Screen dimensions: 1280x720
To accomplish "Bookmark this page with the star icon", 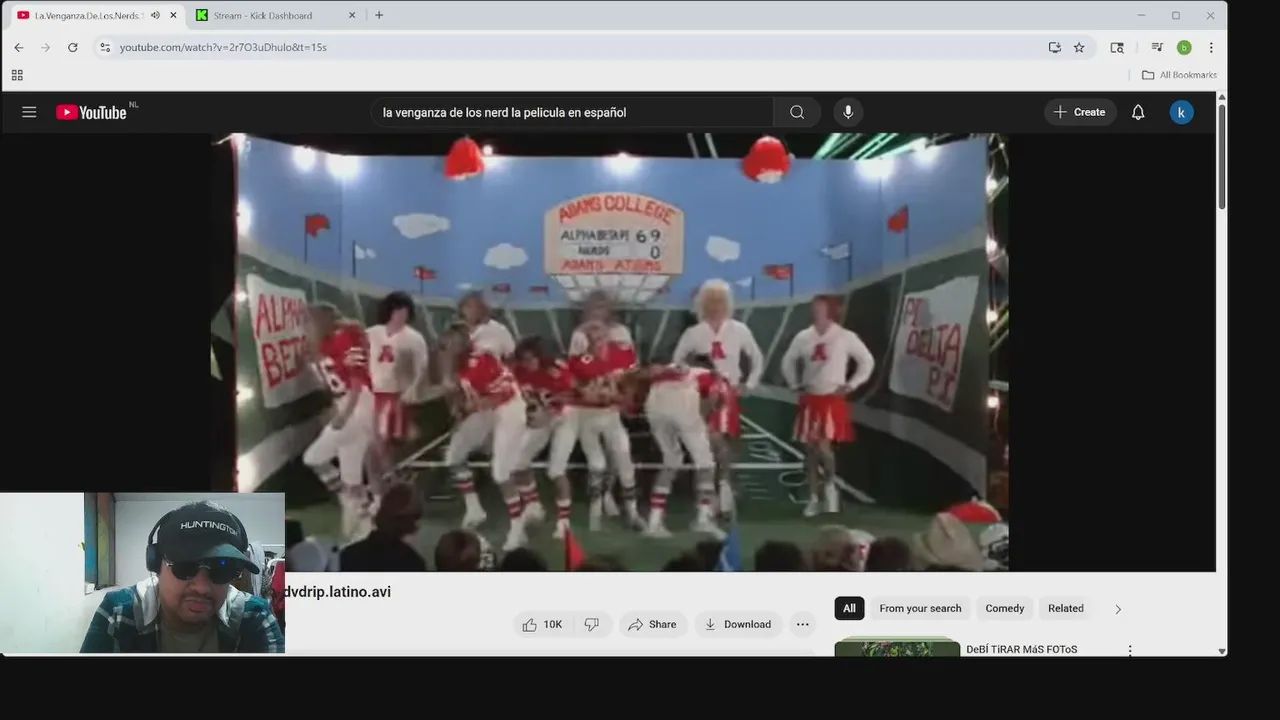I will [1079, 47].
